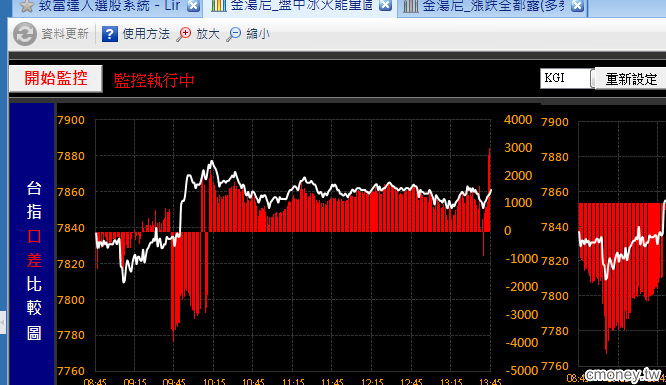Click the star icon on the 致富達人選股系統 tab

[x=27, y=6]
